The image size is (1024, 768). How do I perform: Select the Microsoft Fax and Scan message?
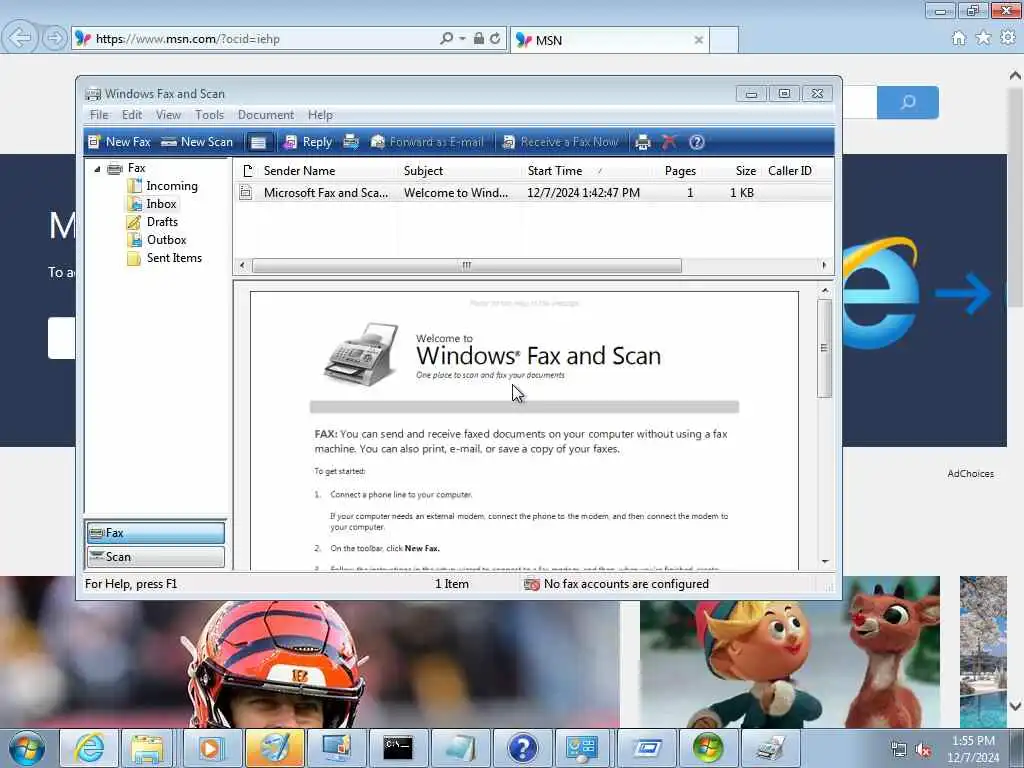533,193
